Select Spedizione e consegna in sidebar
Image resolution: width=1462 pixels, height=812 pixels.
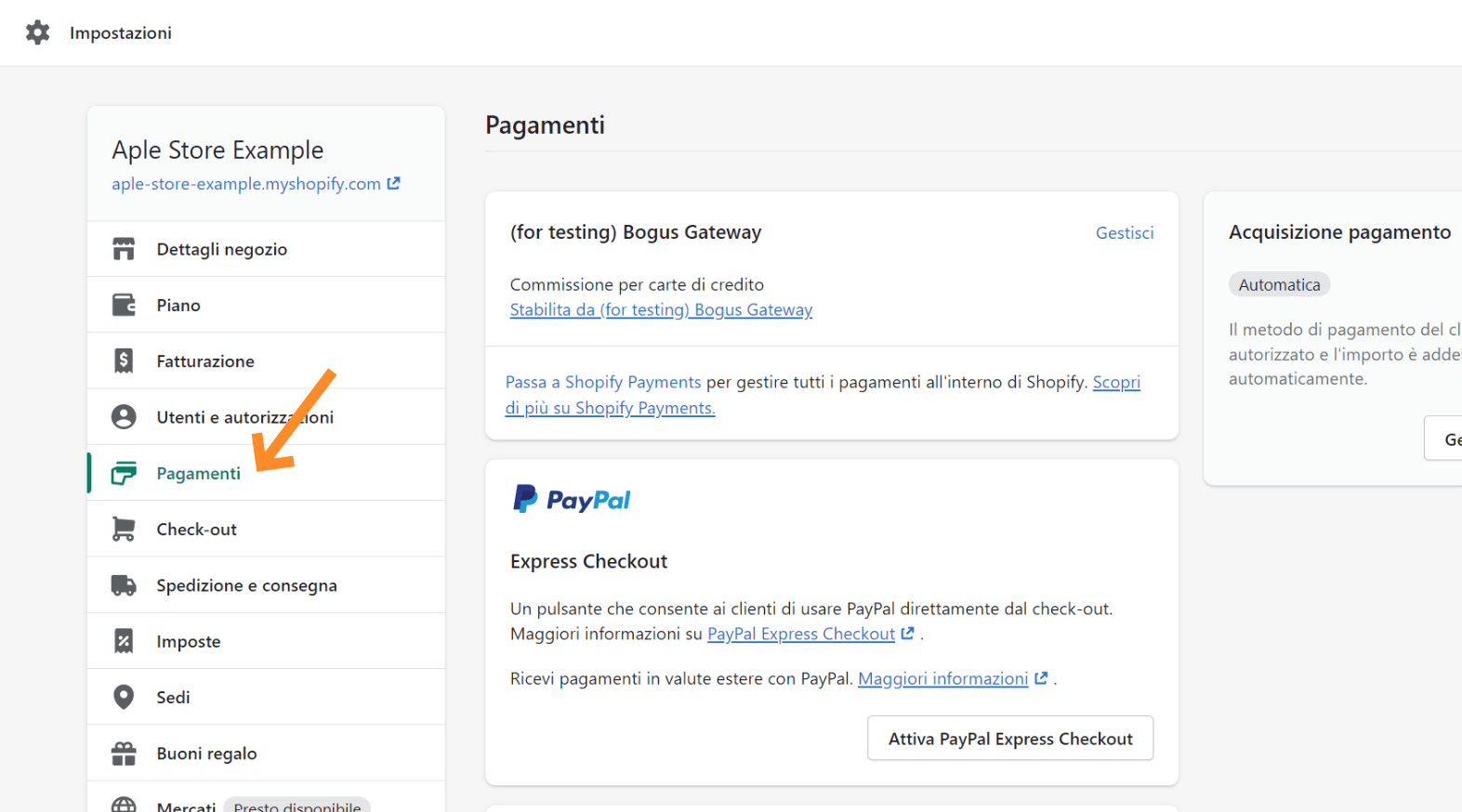pos(246,585)
